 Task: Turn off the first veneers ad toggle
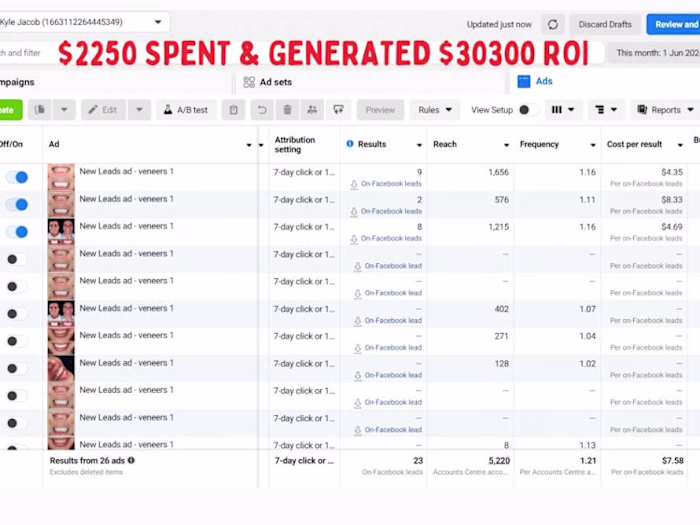tap(17, 177)
